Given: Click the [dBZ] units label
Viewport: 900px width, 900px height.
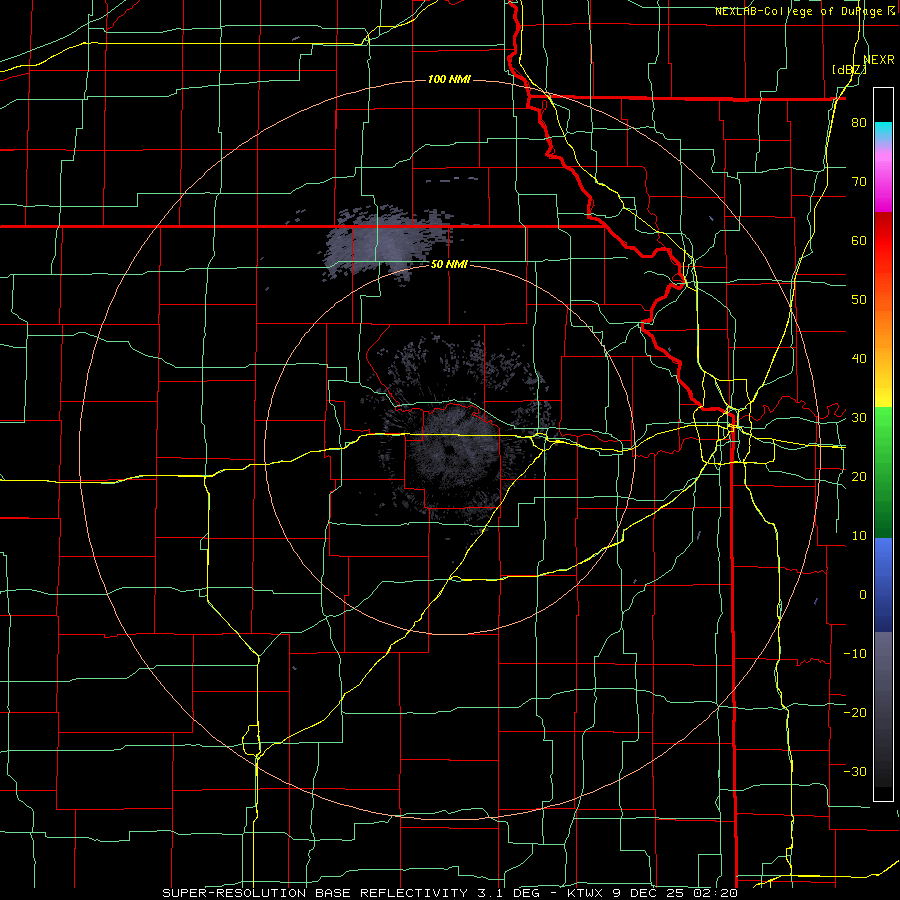Looking at the screenshot, I should point(849,70).
